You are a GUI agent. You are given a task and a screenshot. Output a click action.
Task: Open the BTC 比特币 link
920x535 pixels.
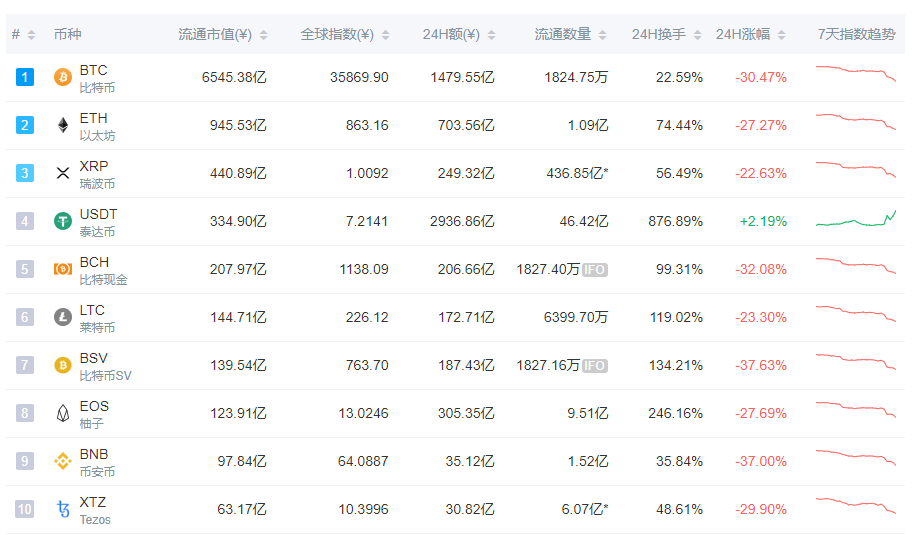coord(97,79)
